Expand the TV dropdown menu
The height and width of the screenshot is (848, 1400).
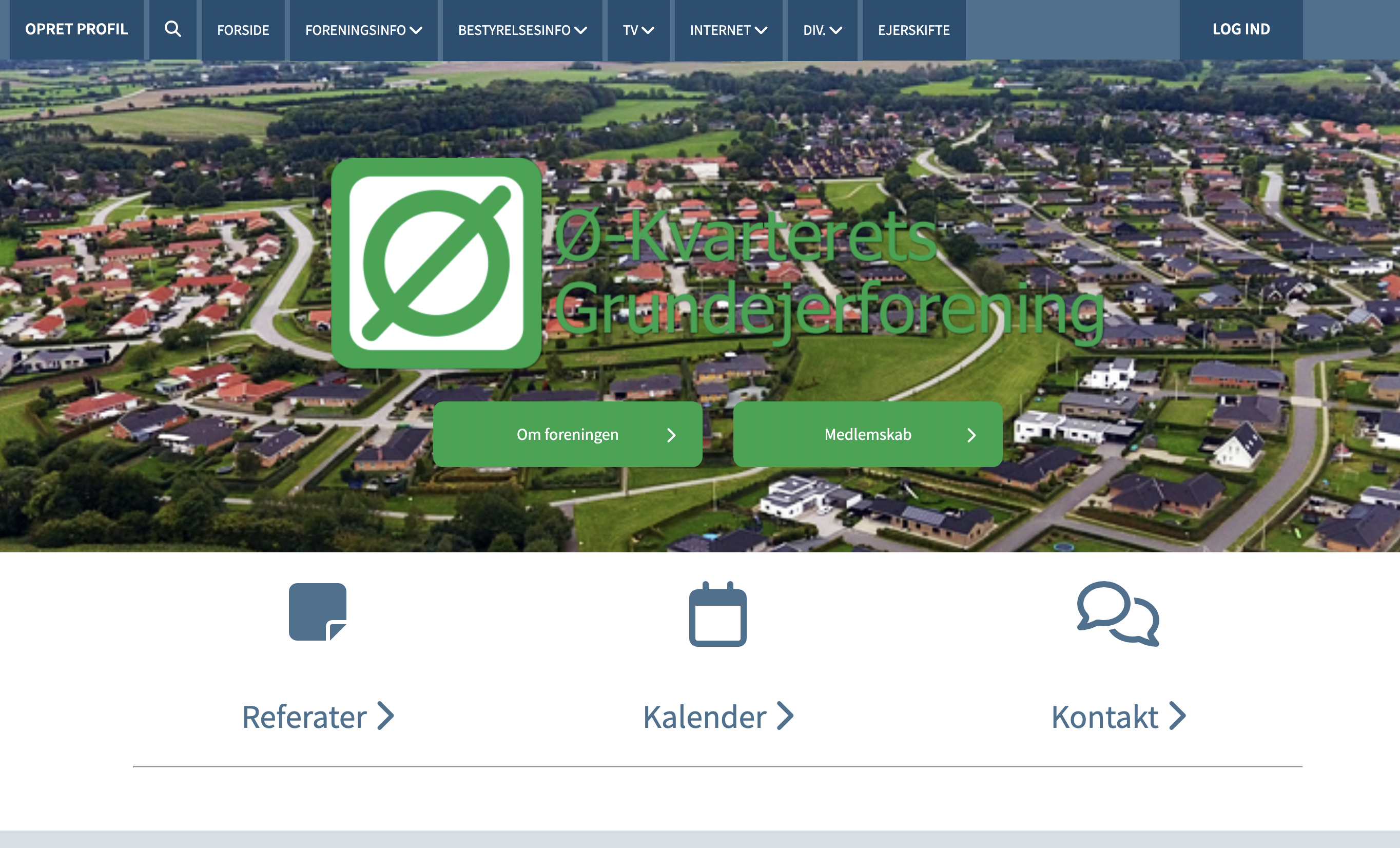point(638,30)
